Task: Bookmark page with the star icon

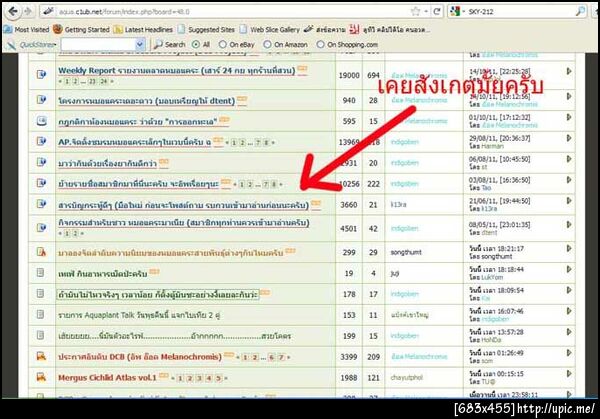Action: [x=415, y=11]
